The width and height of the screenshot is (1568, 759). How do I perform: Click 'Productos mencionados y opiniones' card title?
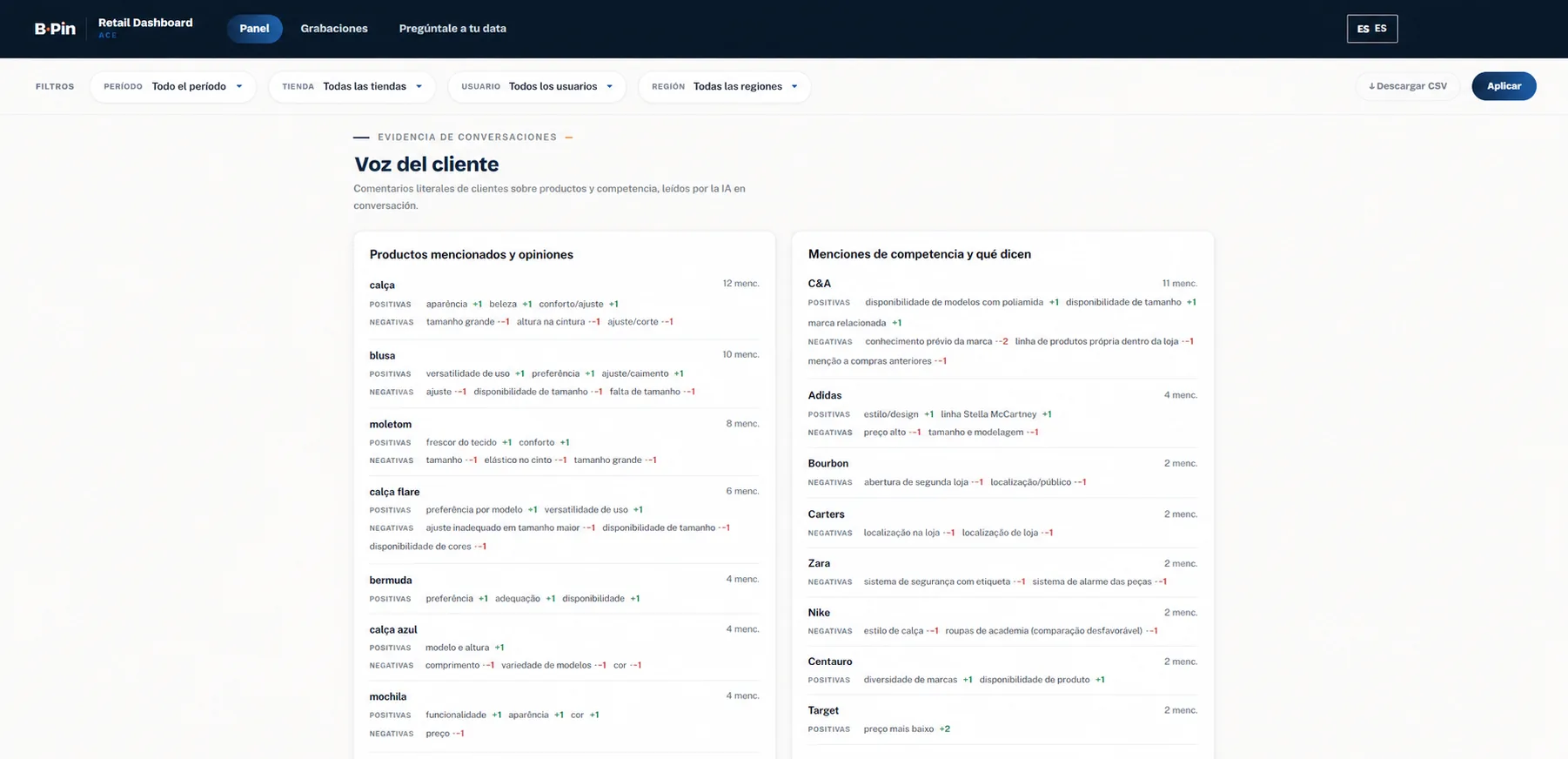(471, 254)
